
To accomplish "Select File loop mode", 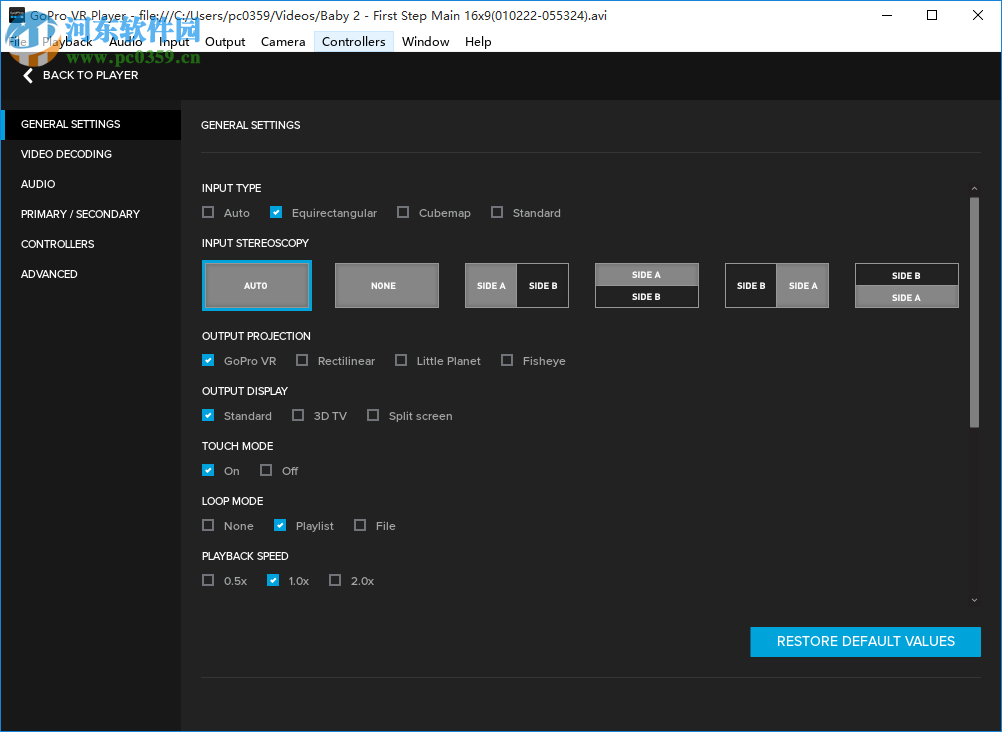I will (x=359, y=525).
